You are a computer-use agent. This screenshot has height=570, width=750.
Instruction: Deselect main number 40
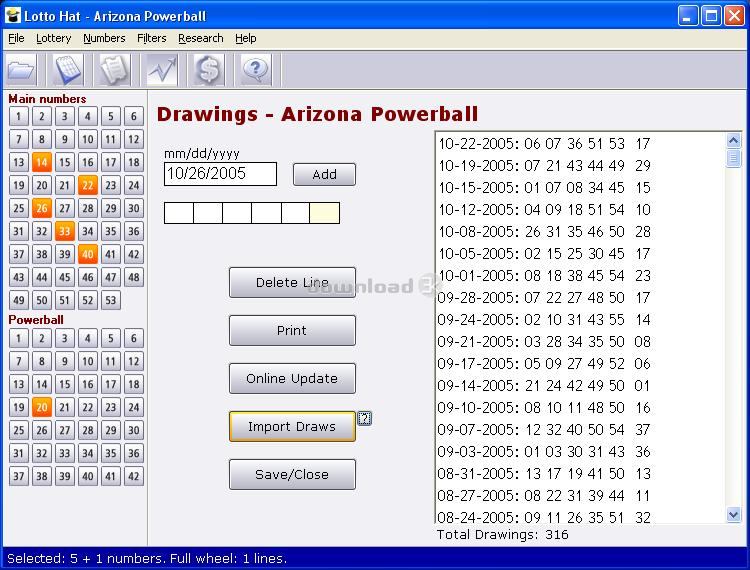point(88,254)
